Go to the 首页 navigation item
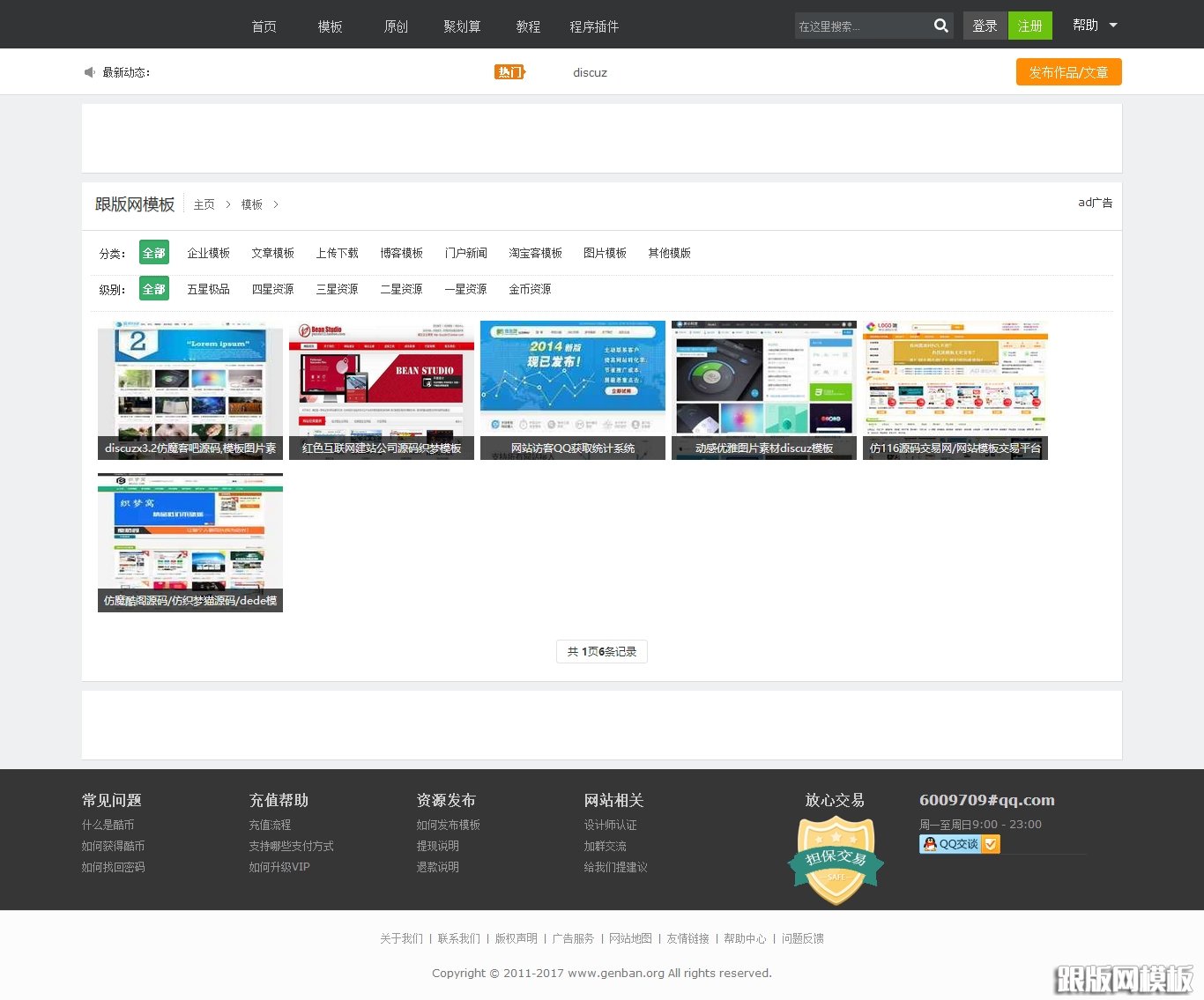Image resolution: width=1204 pixels, height=1000 pixels. 264,27
